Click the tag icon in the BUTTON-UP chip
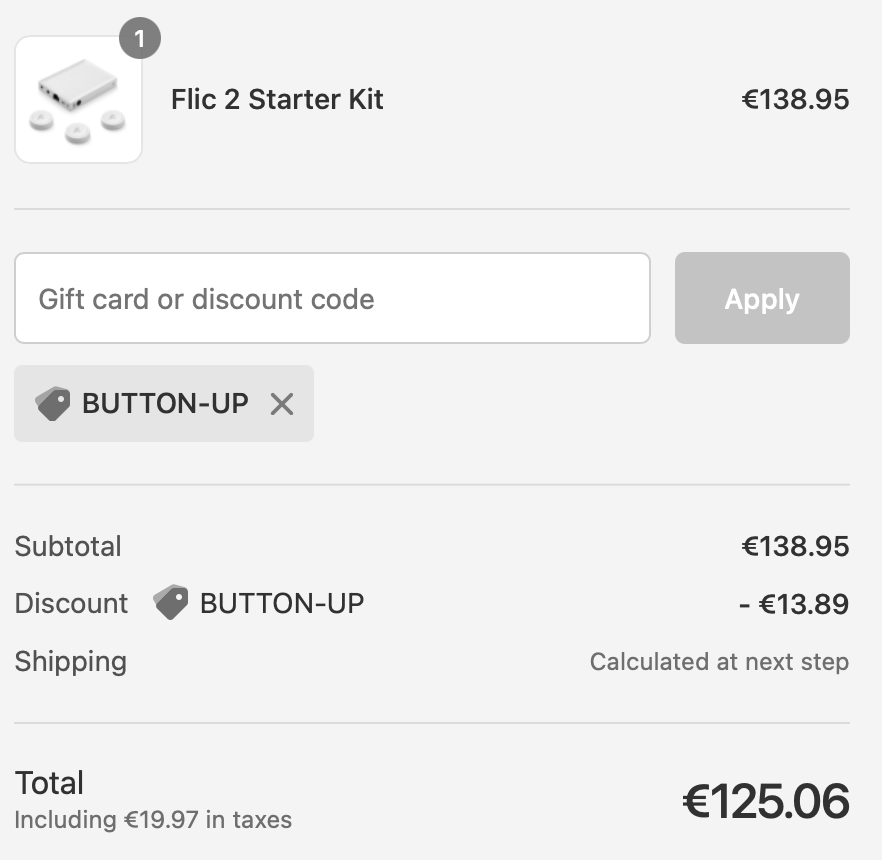This screenshot has width=882, height=860. coord(53,404)
